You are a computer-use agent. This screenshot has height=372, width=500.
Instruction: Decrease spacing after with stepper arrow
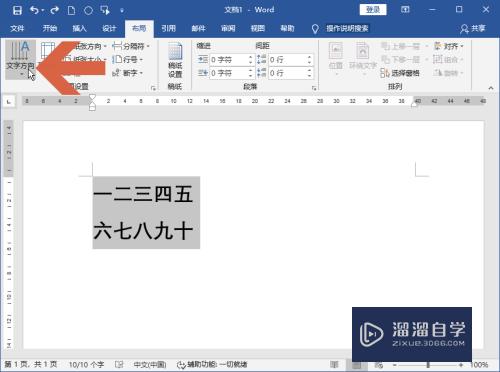click(310, 76)
